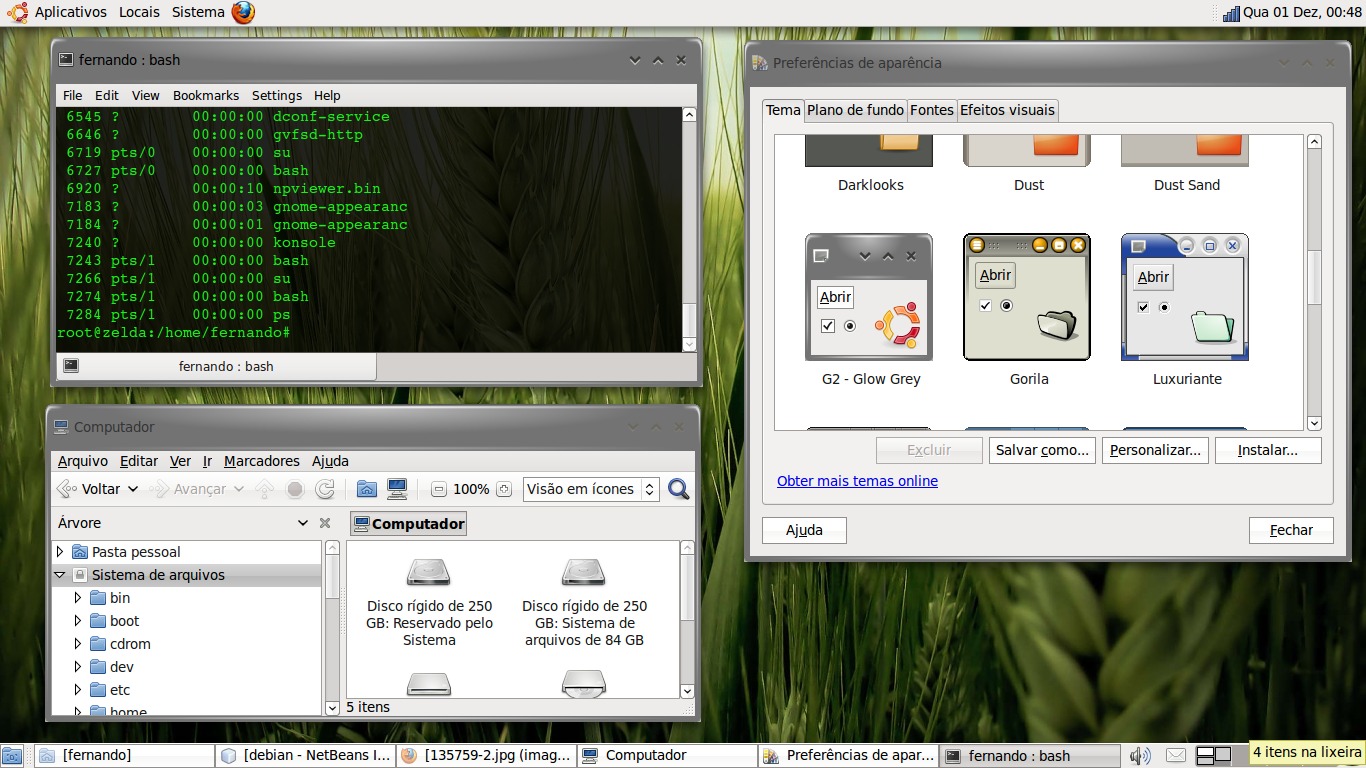Open the Voltar history dropdown arrow

click(x=131, y=489)
